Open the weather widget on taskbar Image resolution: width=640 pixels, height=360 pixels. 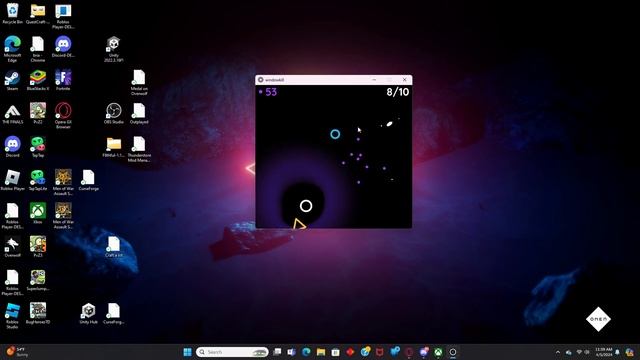(17, 352)
